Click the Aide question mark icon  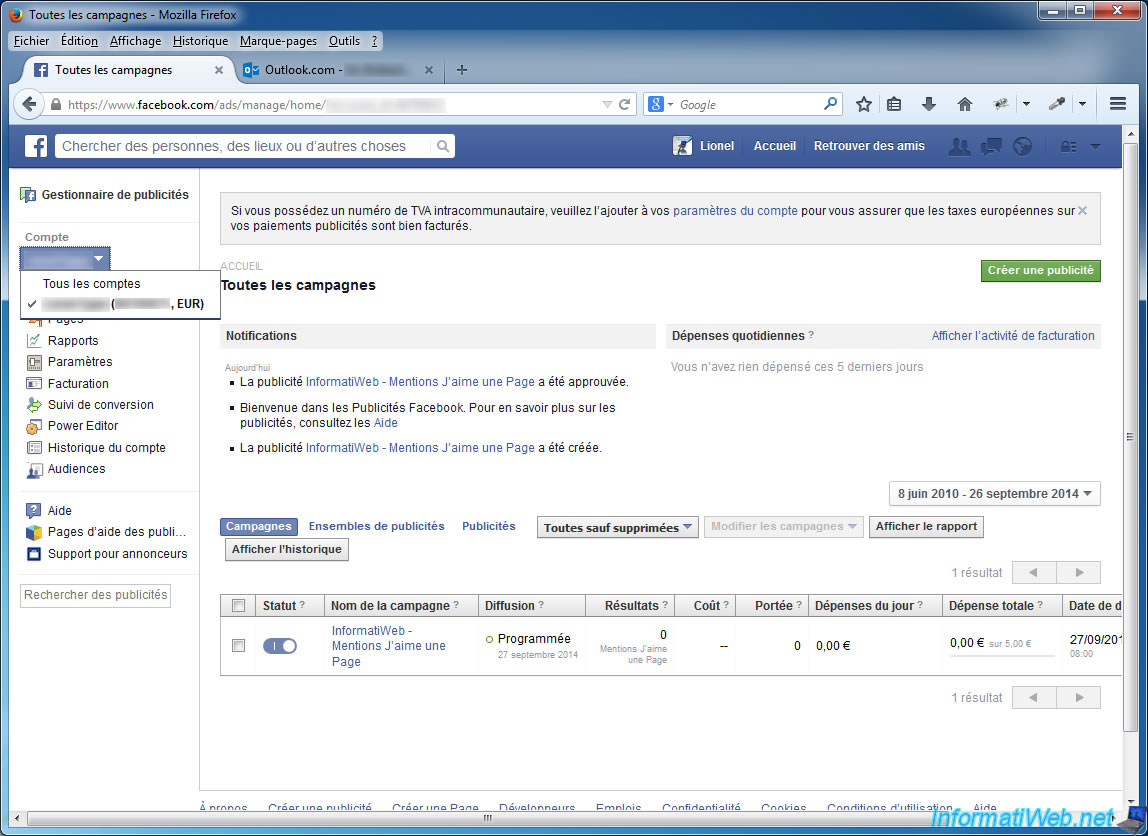34,510
